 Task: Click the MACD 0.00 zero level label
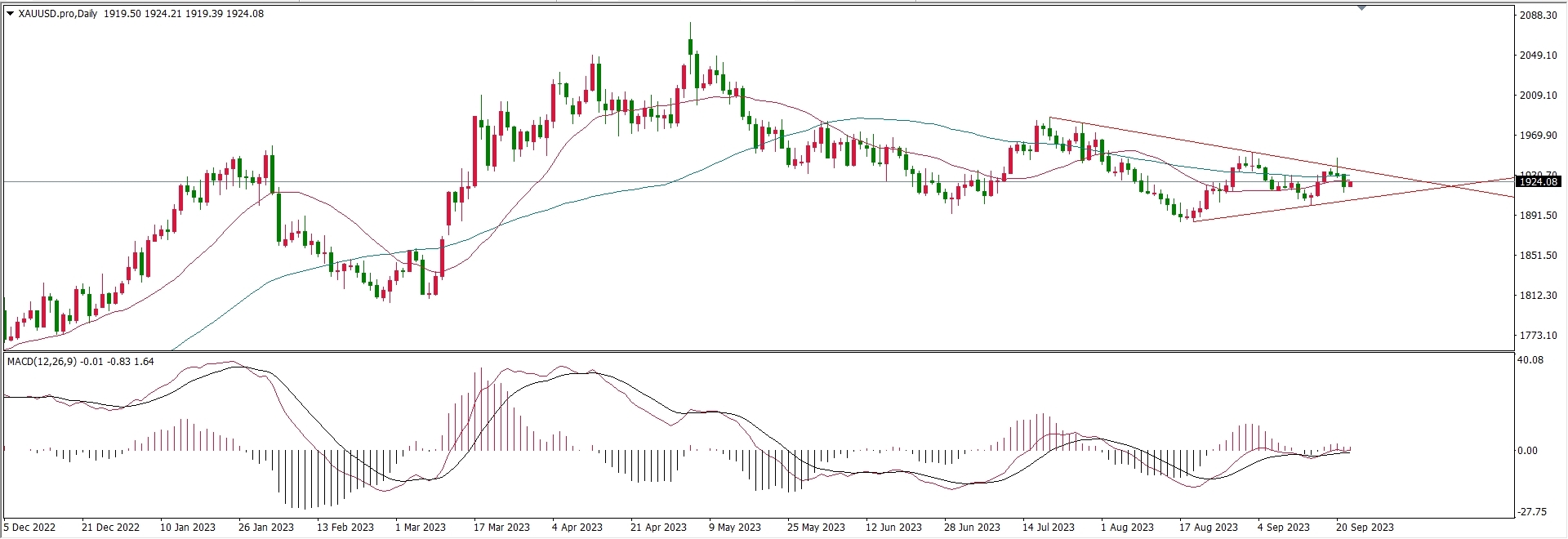[x=1526, y=451]
